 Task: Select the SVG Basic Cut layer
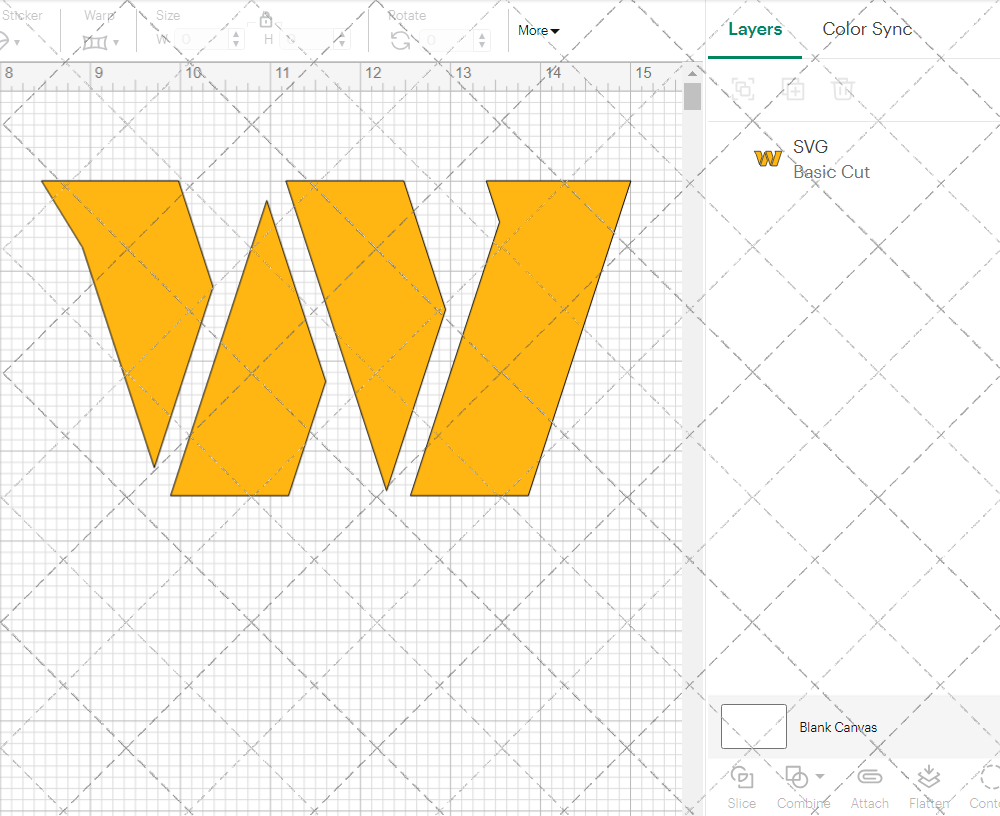[x=830, y=160]
